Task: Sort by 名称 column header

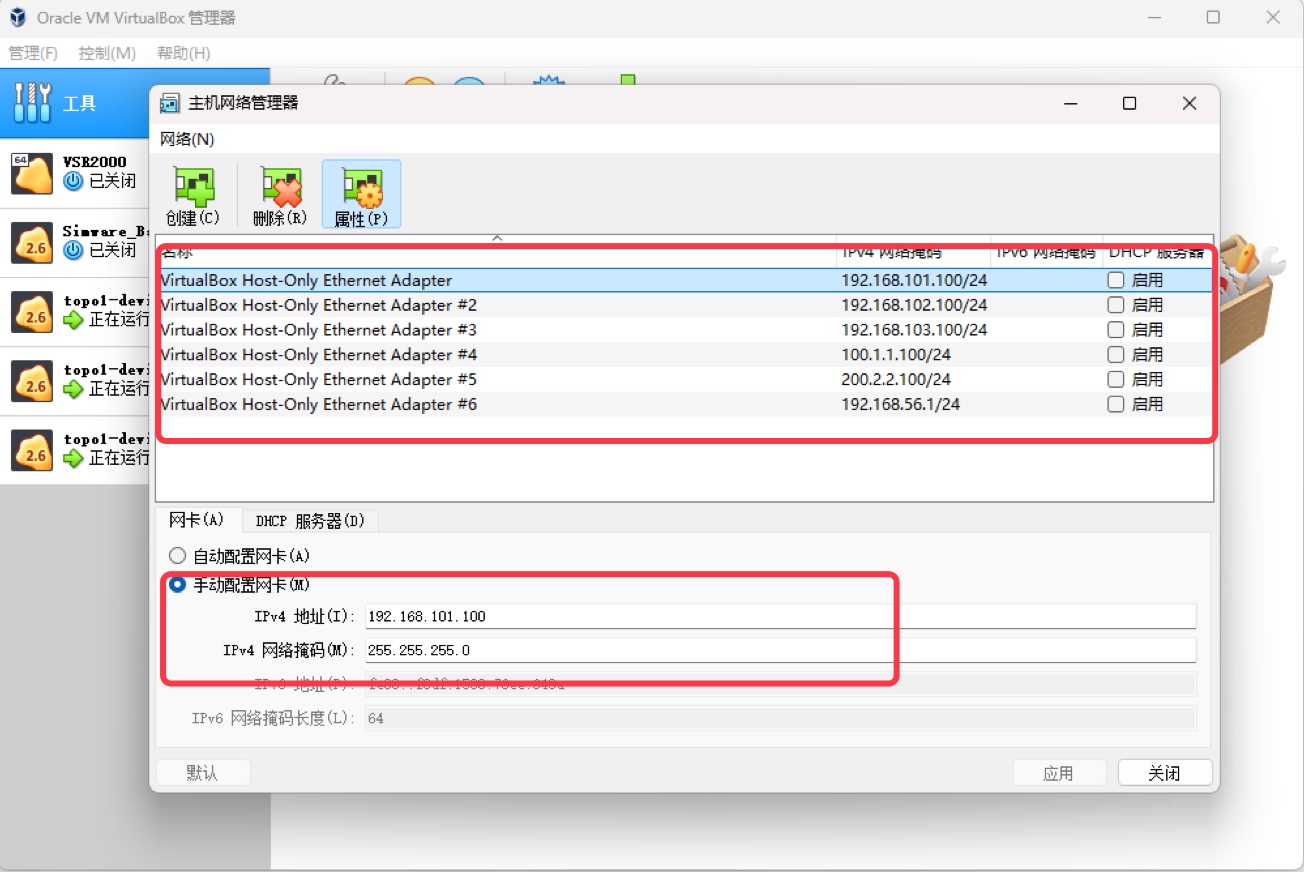Action: point(496,253)
